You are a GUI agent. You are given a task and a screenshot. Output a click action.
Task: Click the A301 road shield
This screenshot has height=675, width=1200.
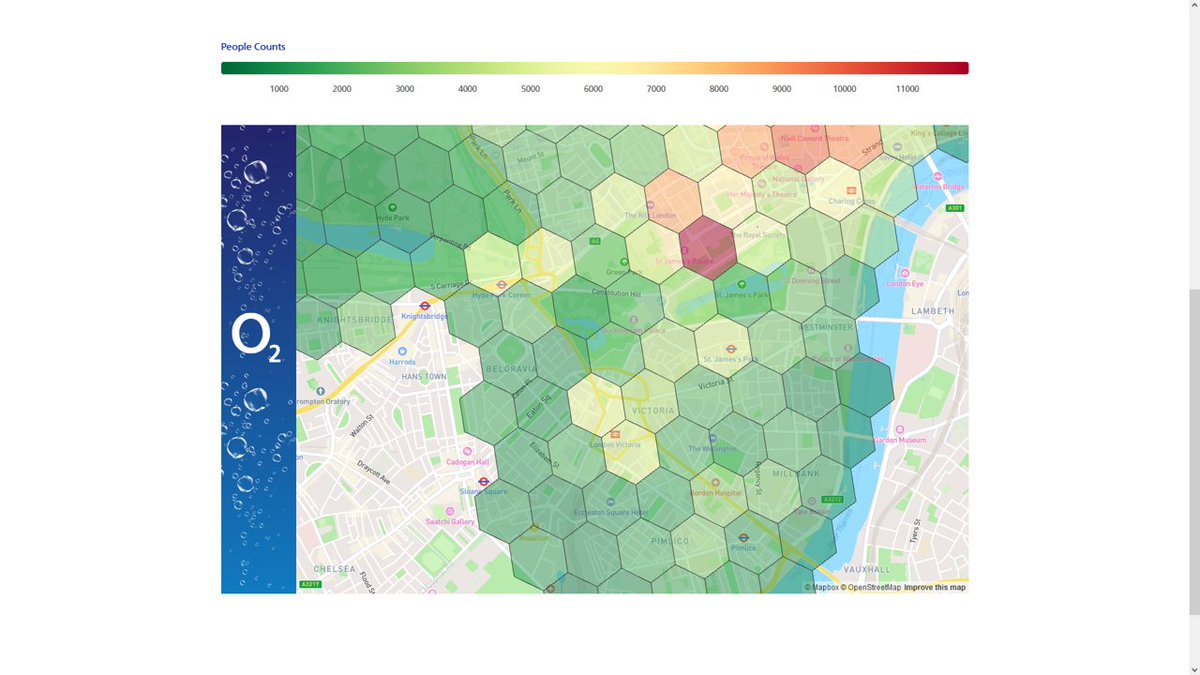954,208
